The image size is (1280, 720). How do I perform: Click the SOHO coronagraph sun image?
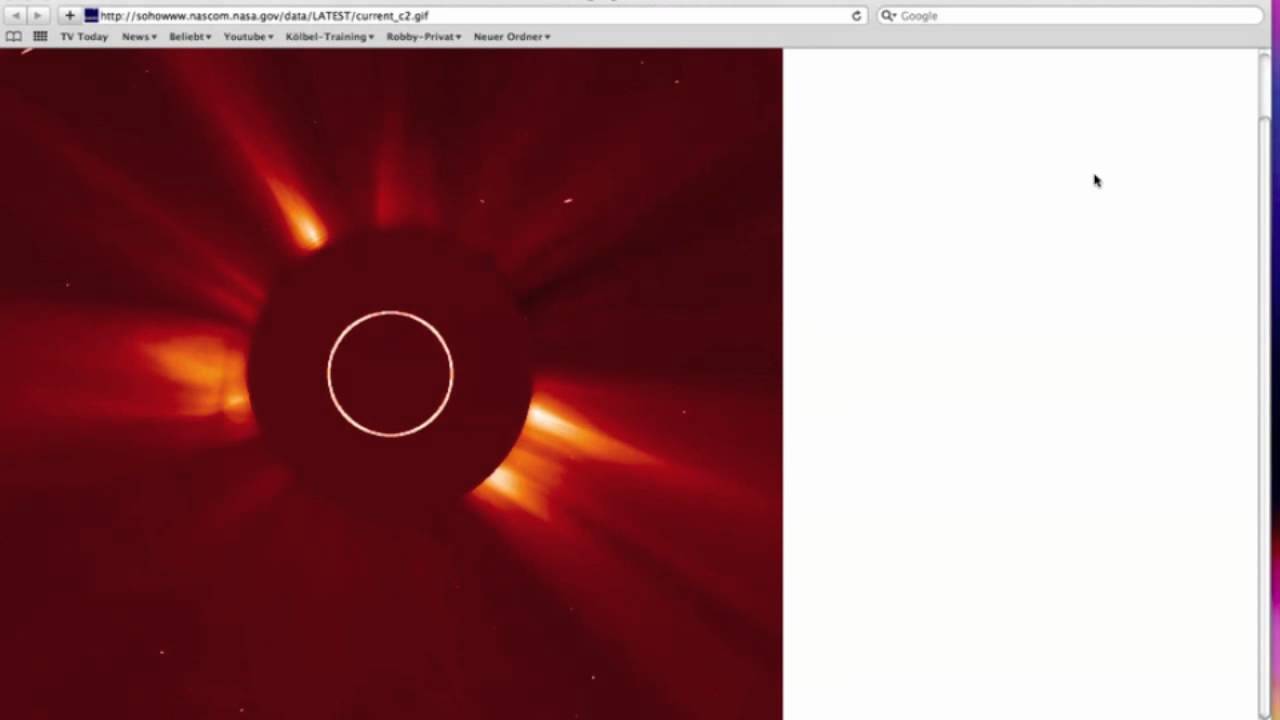pyautogui.click(x=391, y=384)
